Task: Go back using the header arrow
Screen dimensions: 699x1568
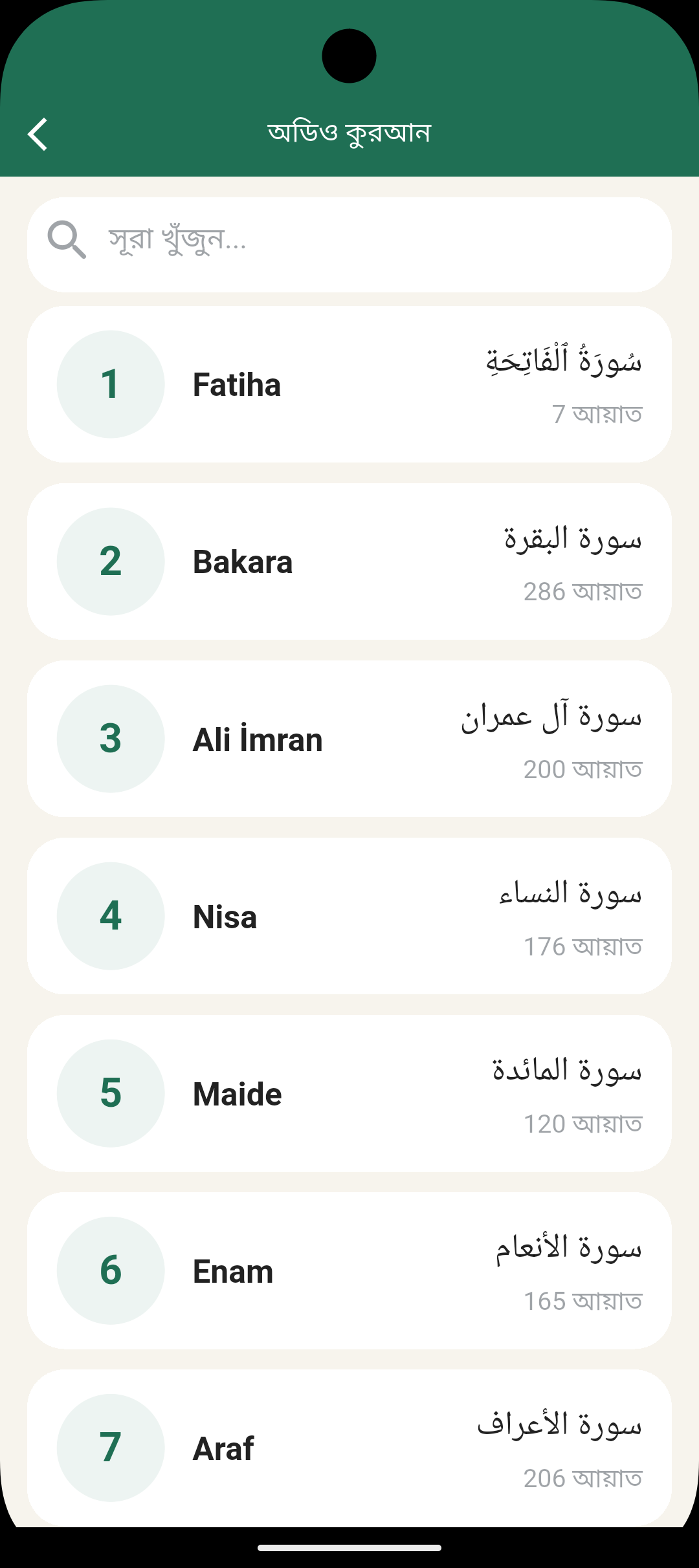Action: (38, 134)
